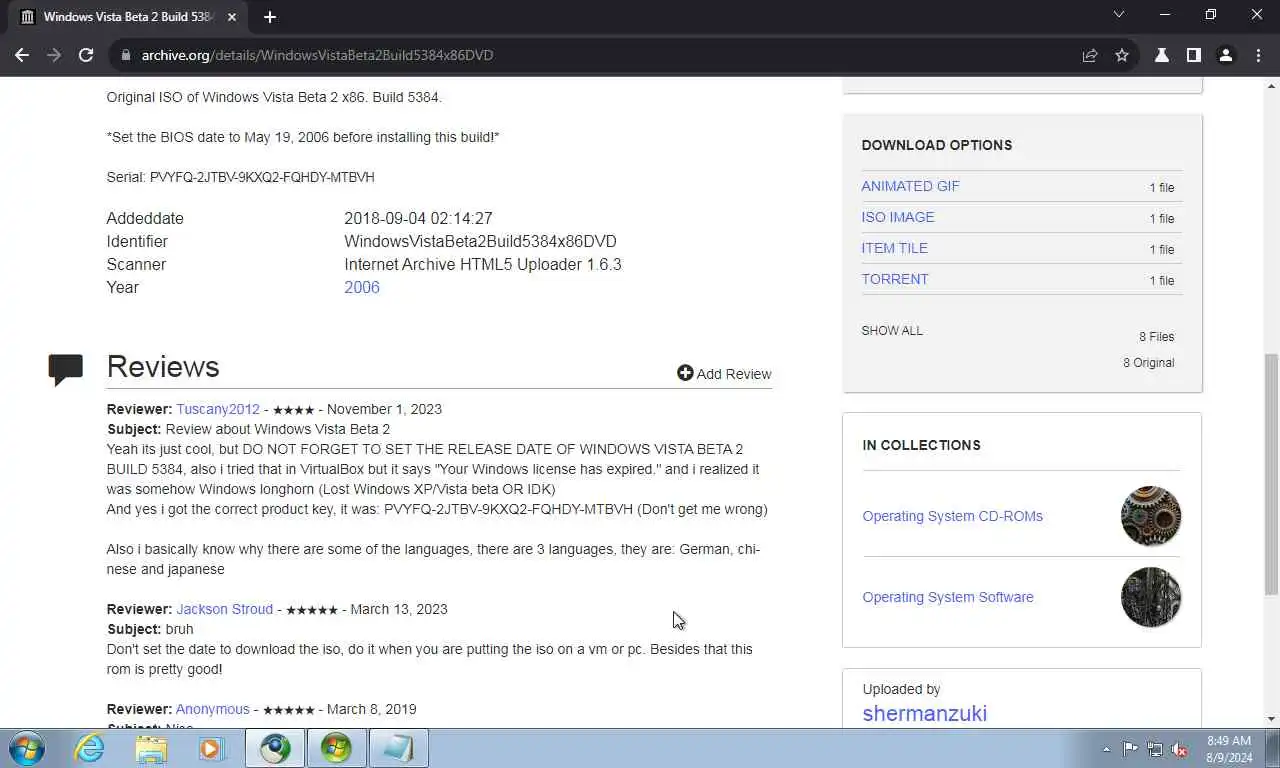Go back to the previous page
Screen dimensions: 1280x768
tap(22, 55)
